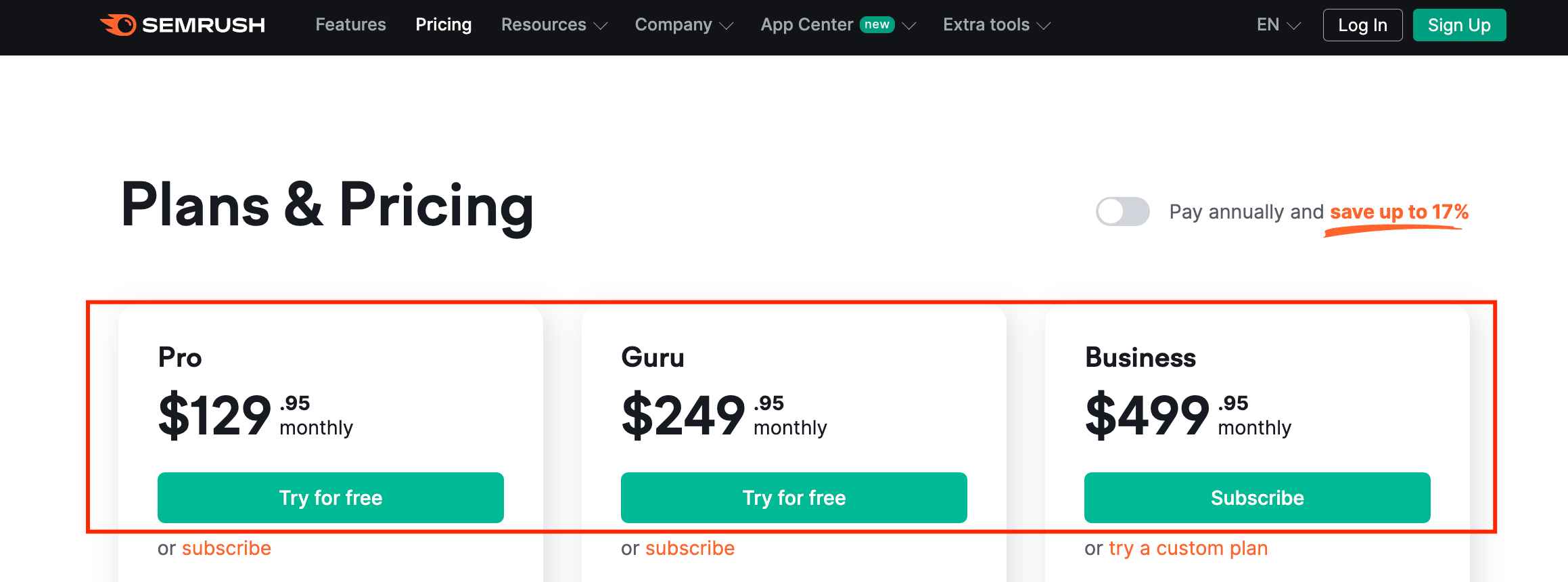Image resolution: width=1568 pixels, height=582 pixels.
Task: Start Pro plan with Try for free
Action: tap(330, 497)
